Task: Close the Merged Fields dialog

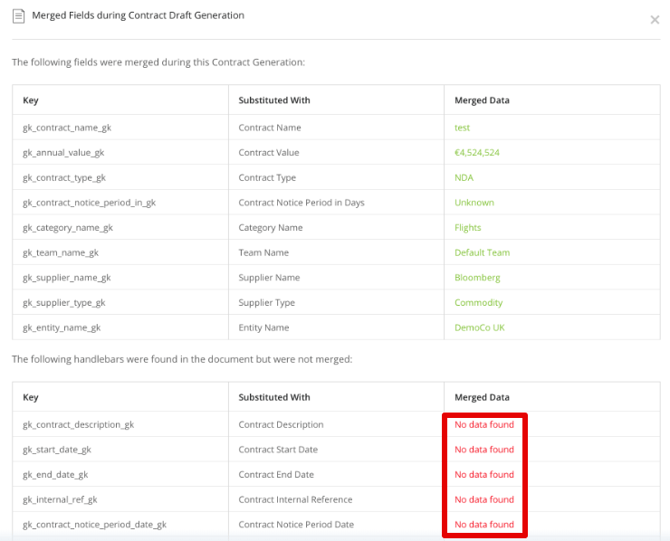Action: 655,20
